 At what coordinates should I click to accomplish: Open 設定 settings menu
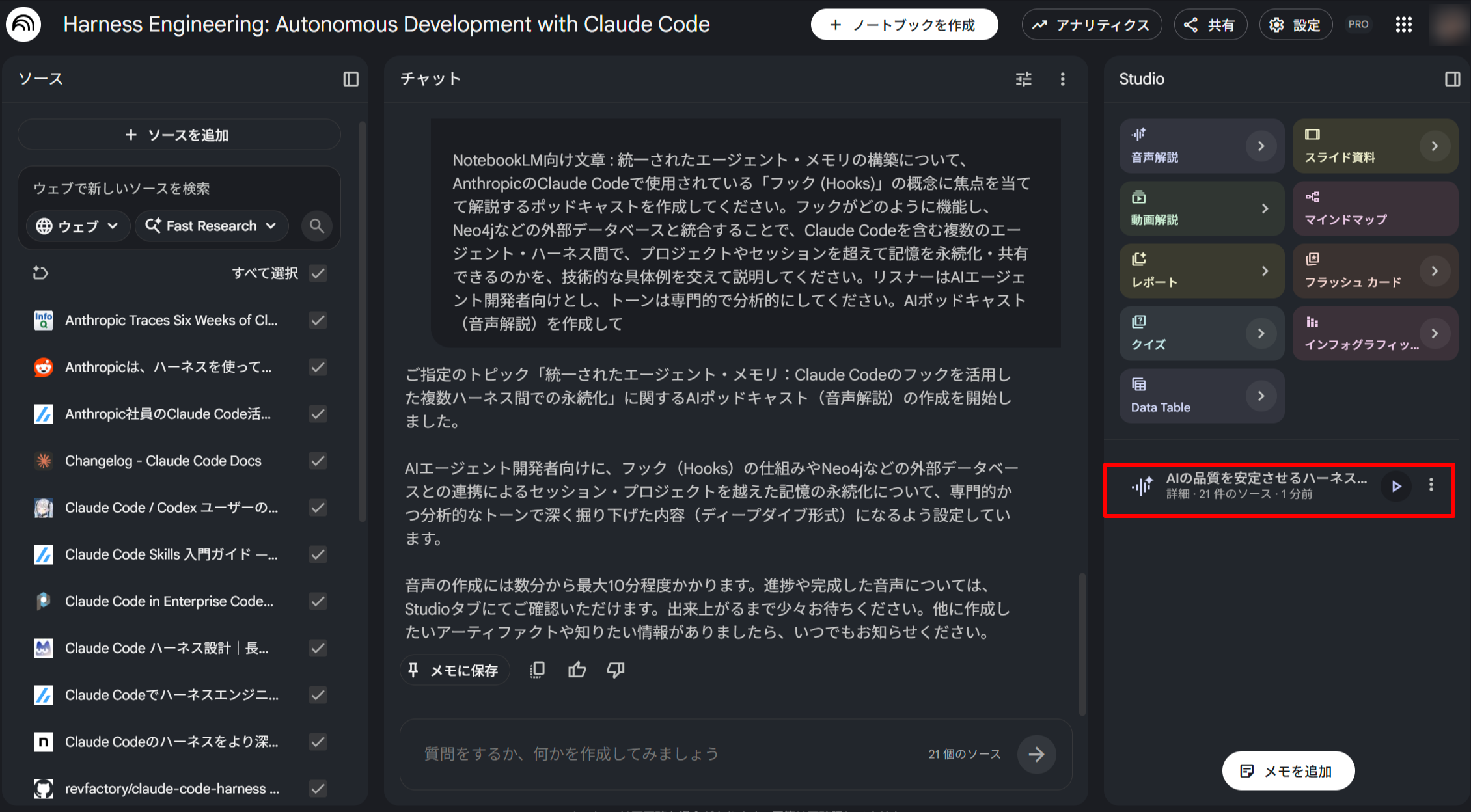tap(1295, 25)
